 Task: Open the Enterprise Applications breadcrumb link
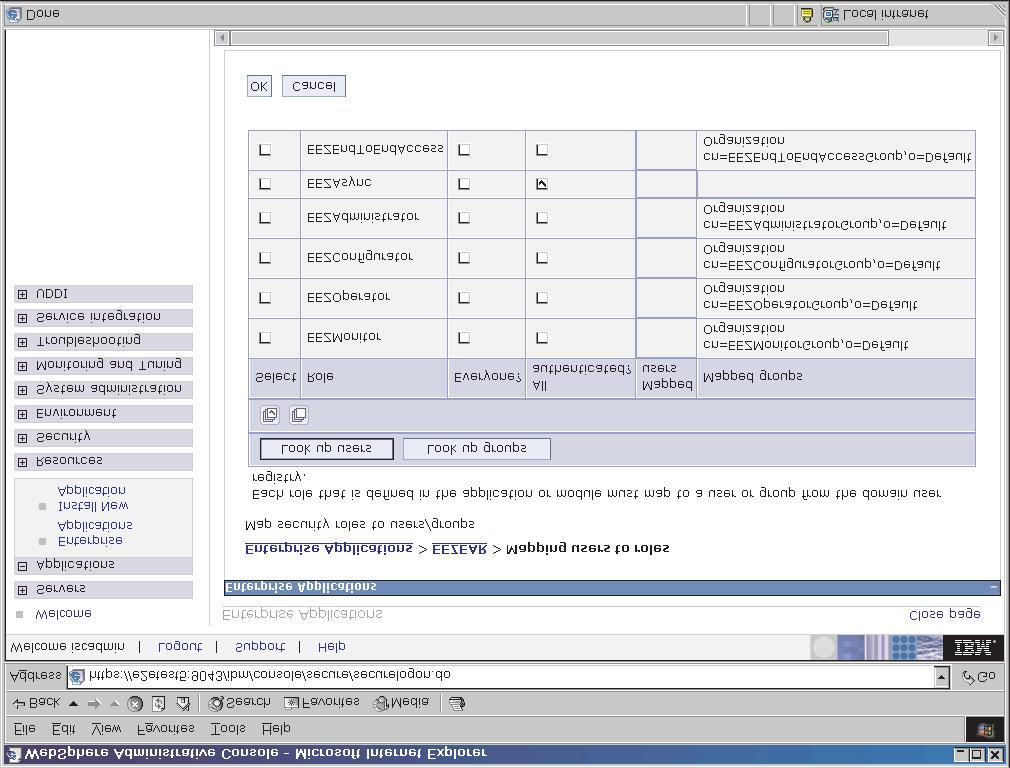point(329,548)
